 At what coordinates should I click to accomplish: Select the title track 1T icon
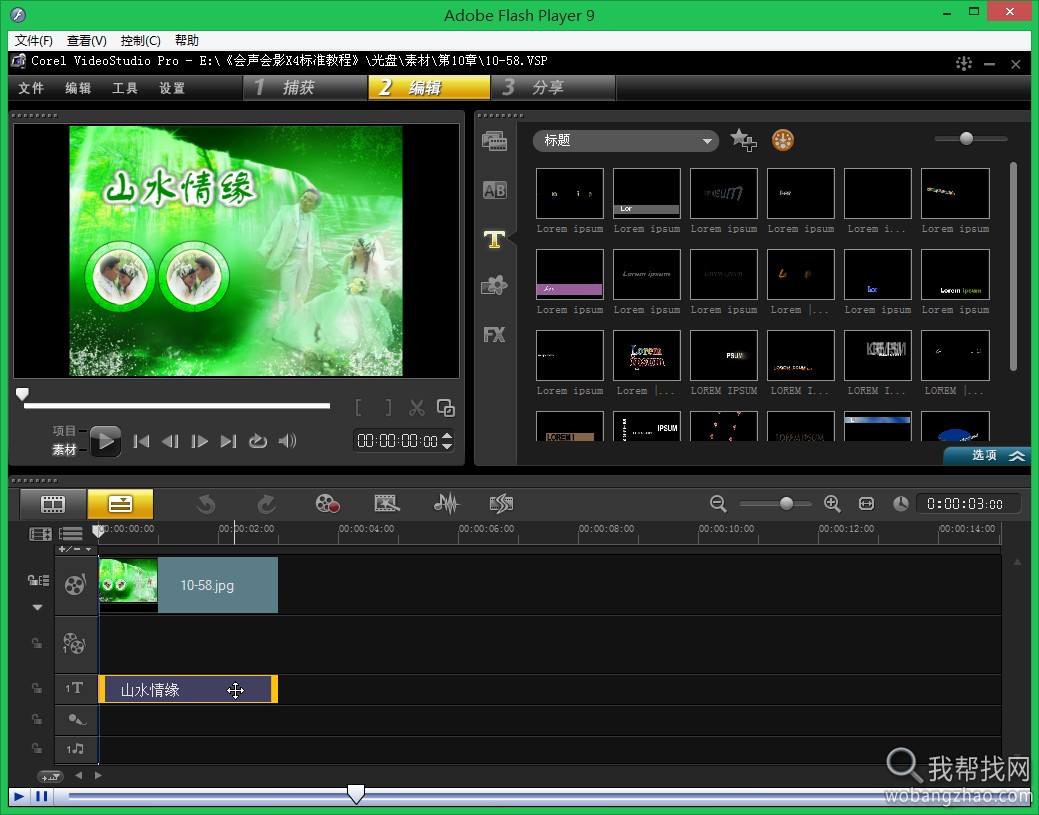[74, 688]
